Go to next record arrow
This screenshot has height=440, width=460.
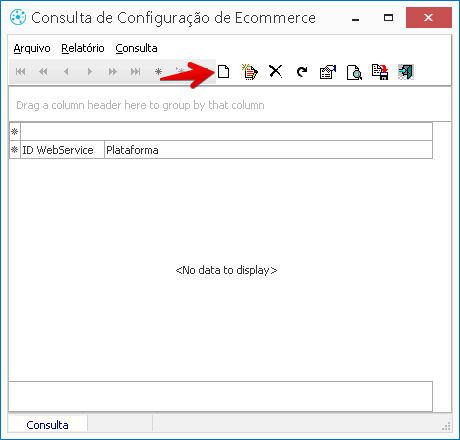click(89, 71)
